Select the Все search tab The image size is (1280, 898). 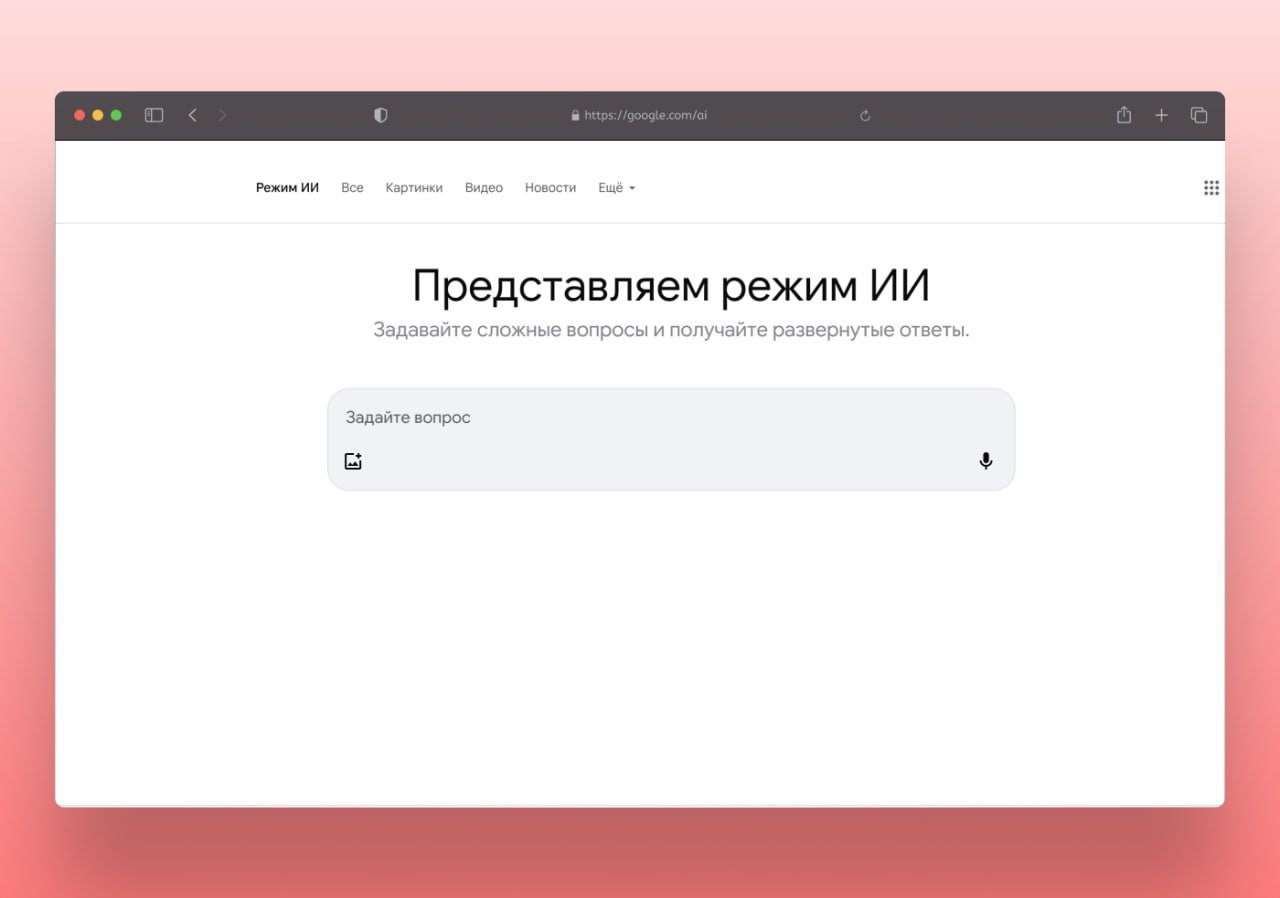click(352, 188)
